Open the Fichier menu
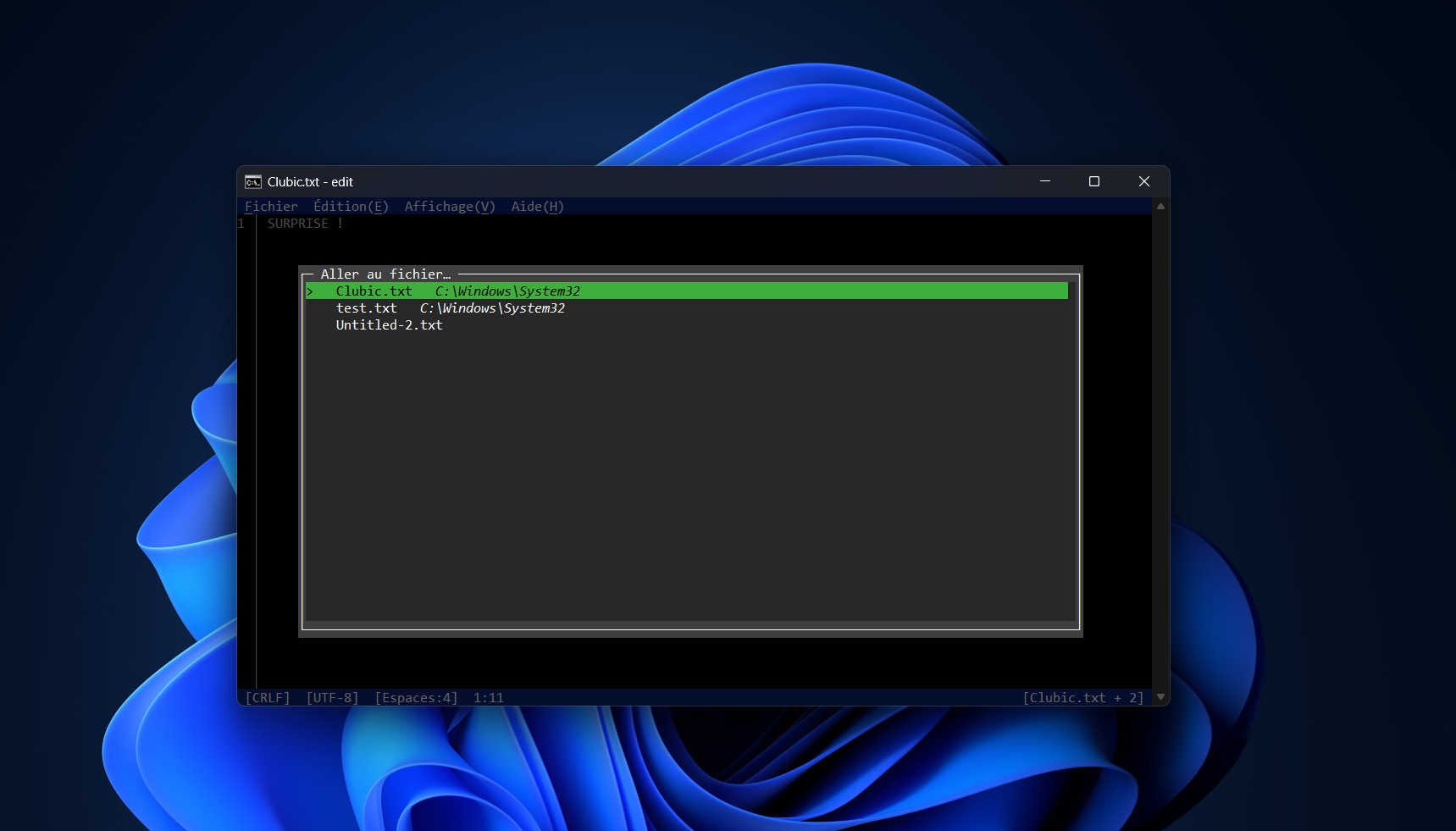Screen dimensions: 1456x831 click(x=271, y=206)
